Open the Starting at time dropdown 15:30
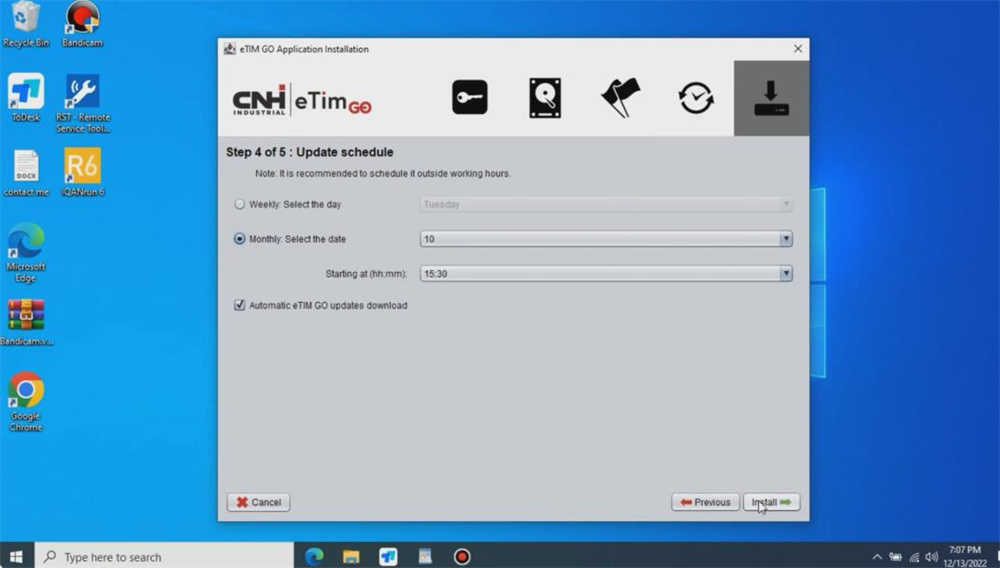The height and width of the screenshot is (568, 1000). click(606, 273)
